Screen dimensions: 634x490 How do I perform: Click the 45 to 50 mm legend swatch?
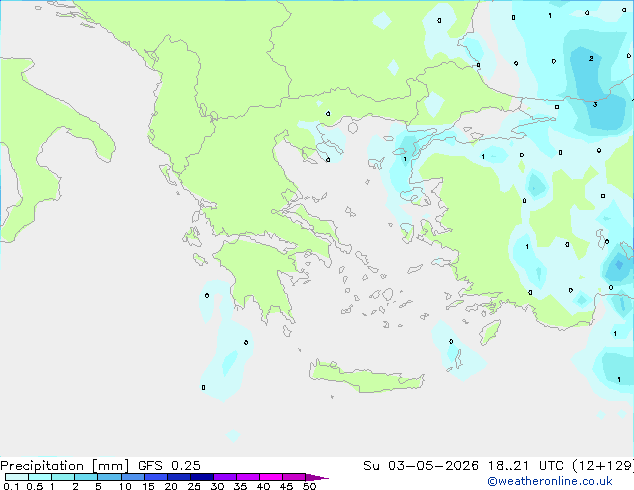point(294,477)
